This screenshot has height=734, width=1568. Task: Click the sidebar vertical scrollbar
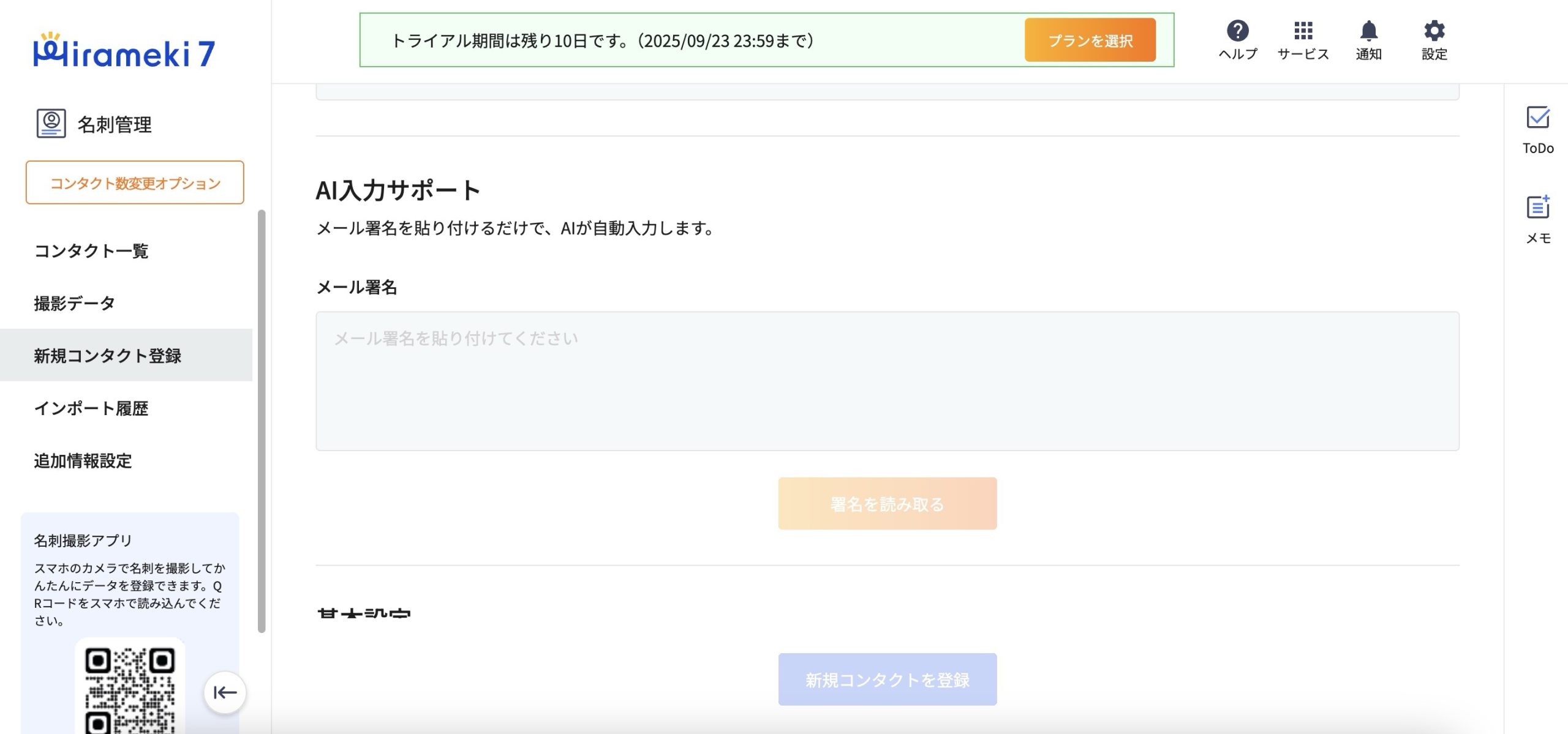point(262,421)
